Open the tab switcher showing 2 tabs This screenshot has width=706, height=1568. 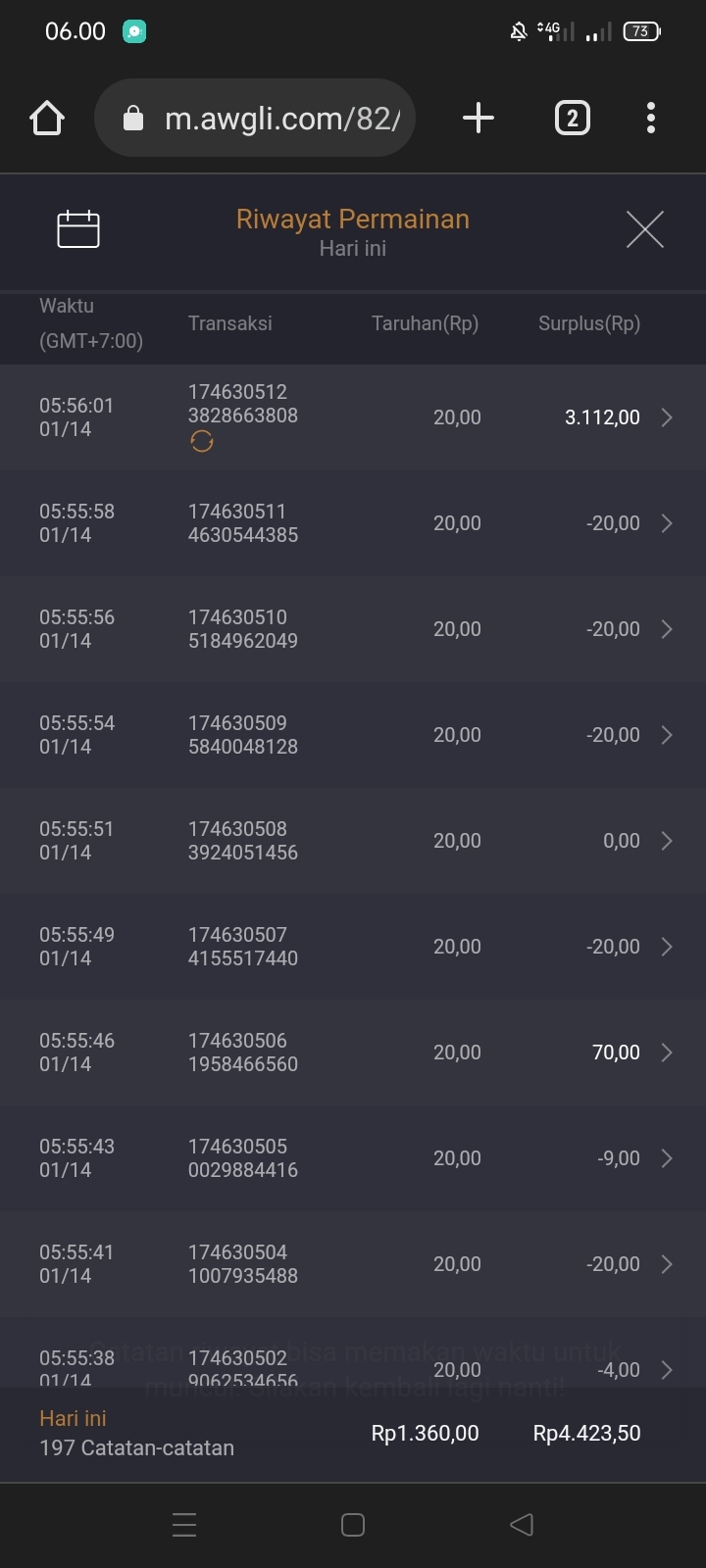[x=573, y=119]
